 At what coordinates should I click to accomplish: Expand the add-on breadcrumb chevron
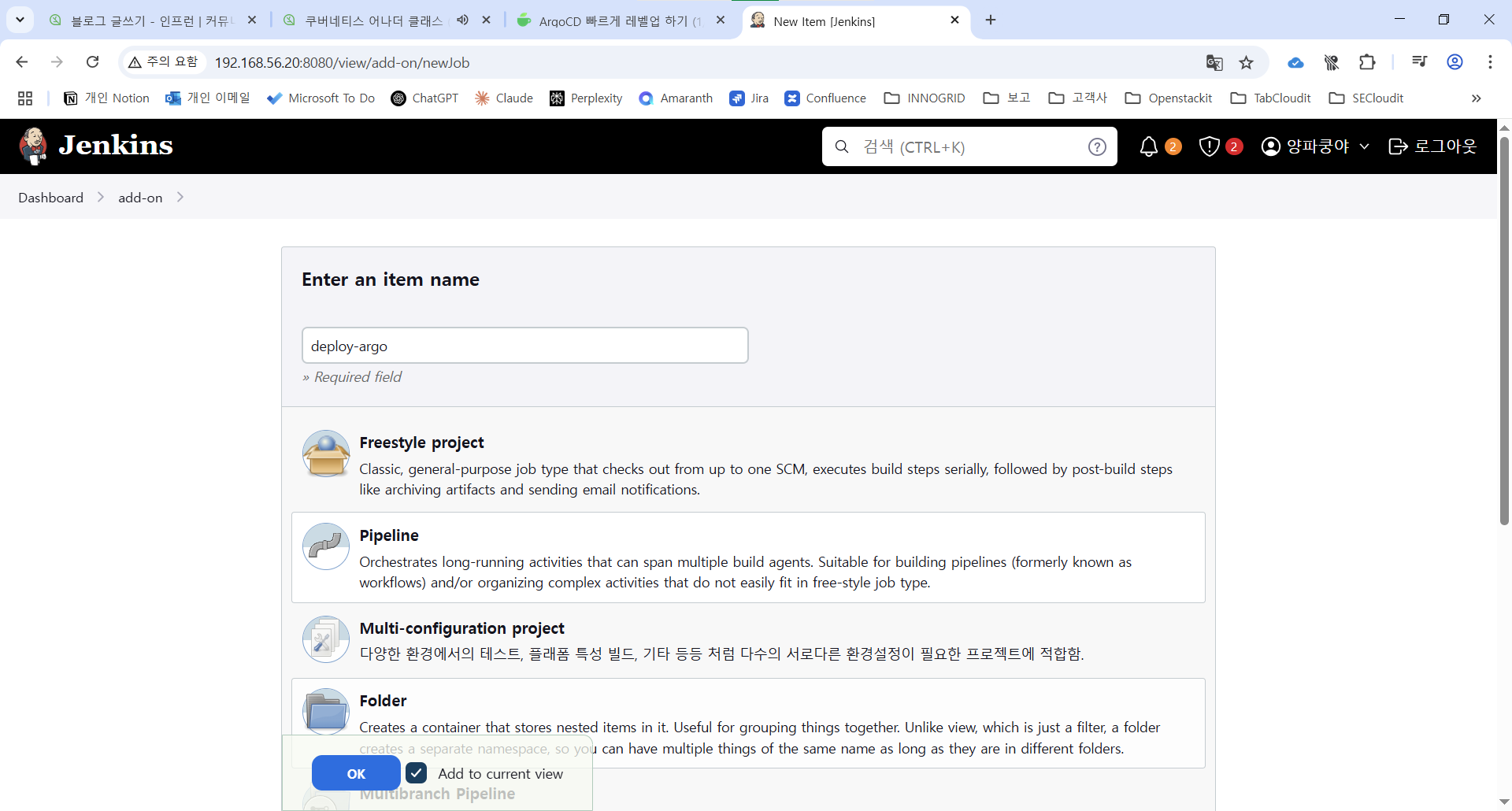180,198
